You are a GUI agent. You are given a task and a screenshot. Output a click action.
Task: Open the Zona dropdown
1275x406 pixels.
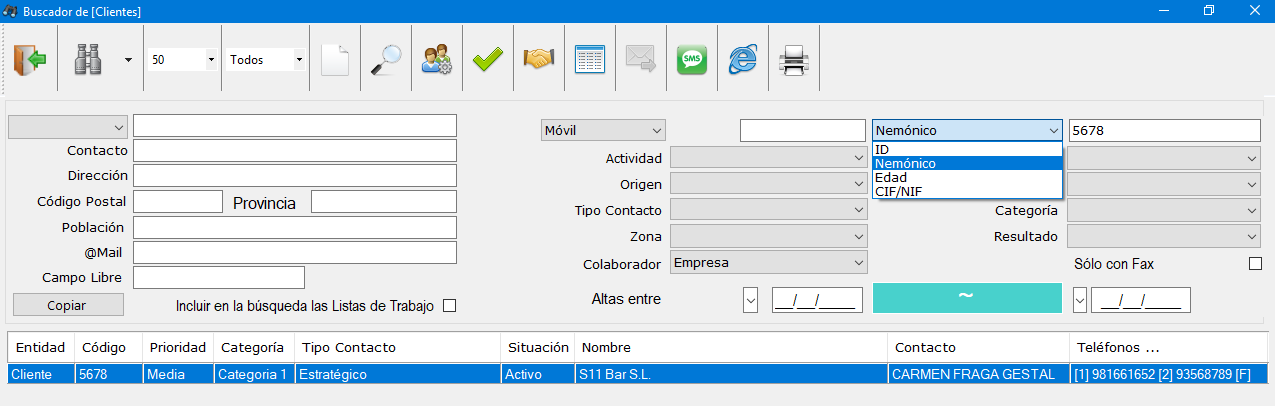[x=769, y=236]
